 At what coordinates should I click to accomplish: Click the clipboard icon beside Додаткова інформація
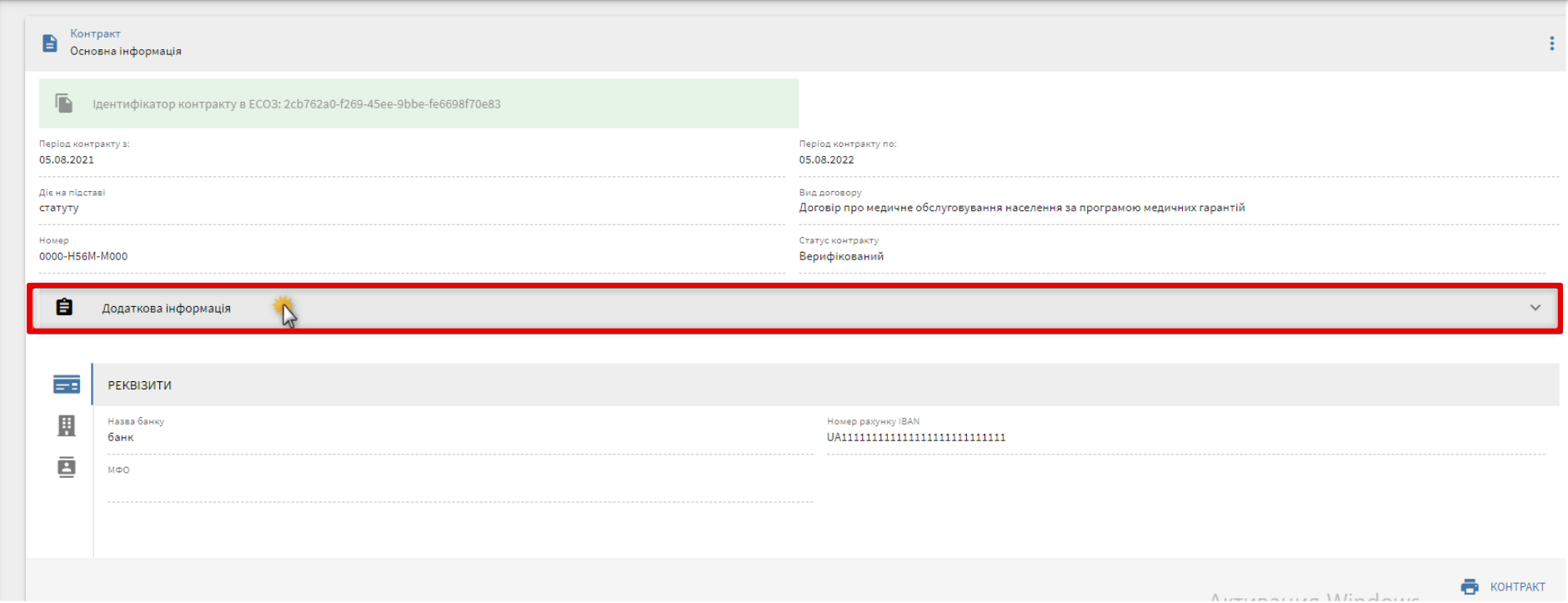pos(64,308)
